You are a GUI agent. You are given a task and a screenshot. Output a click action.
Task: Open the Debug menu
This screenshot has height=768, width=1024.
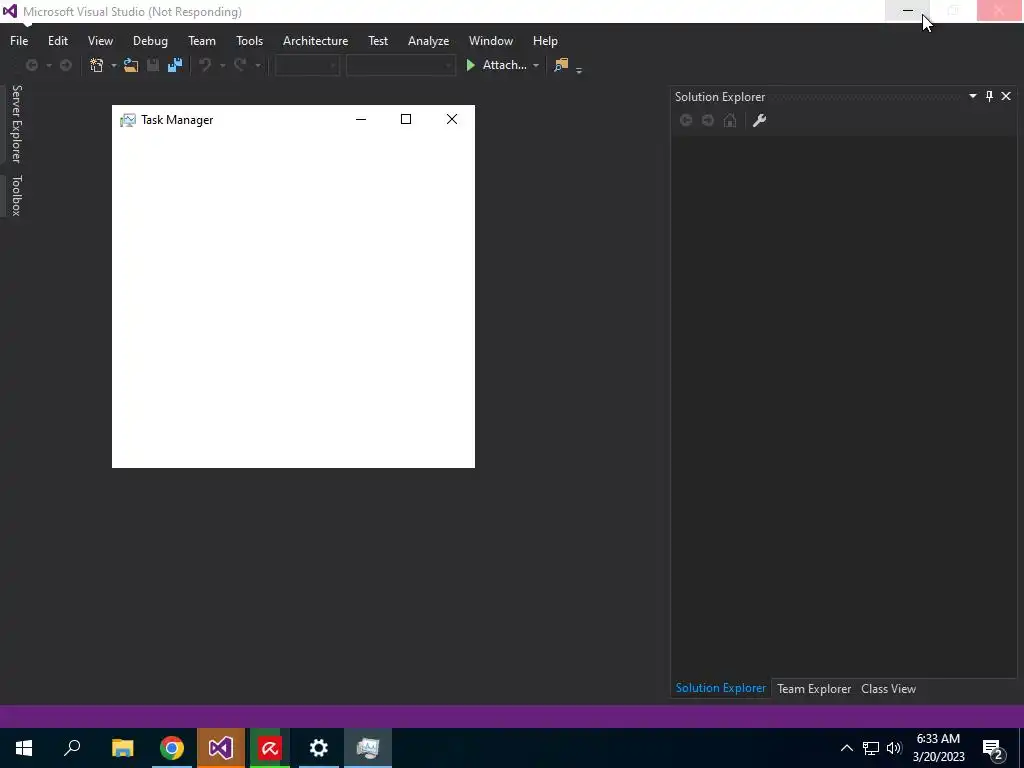(150, 40)
